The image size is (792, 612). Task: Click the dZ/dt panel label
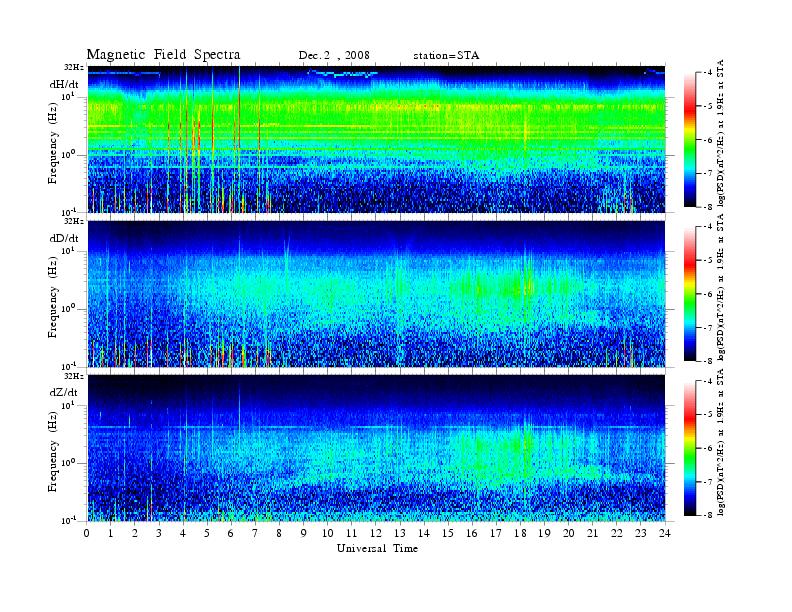(x=64, y=392)
